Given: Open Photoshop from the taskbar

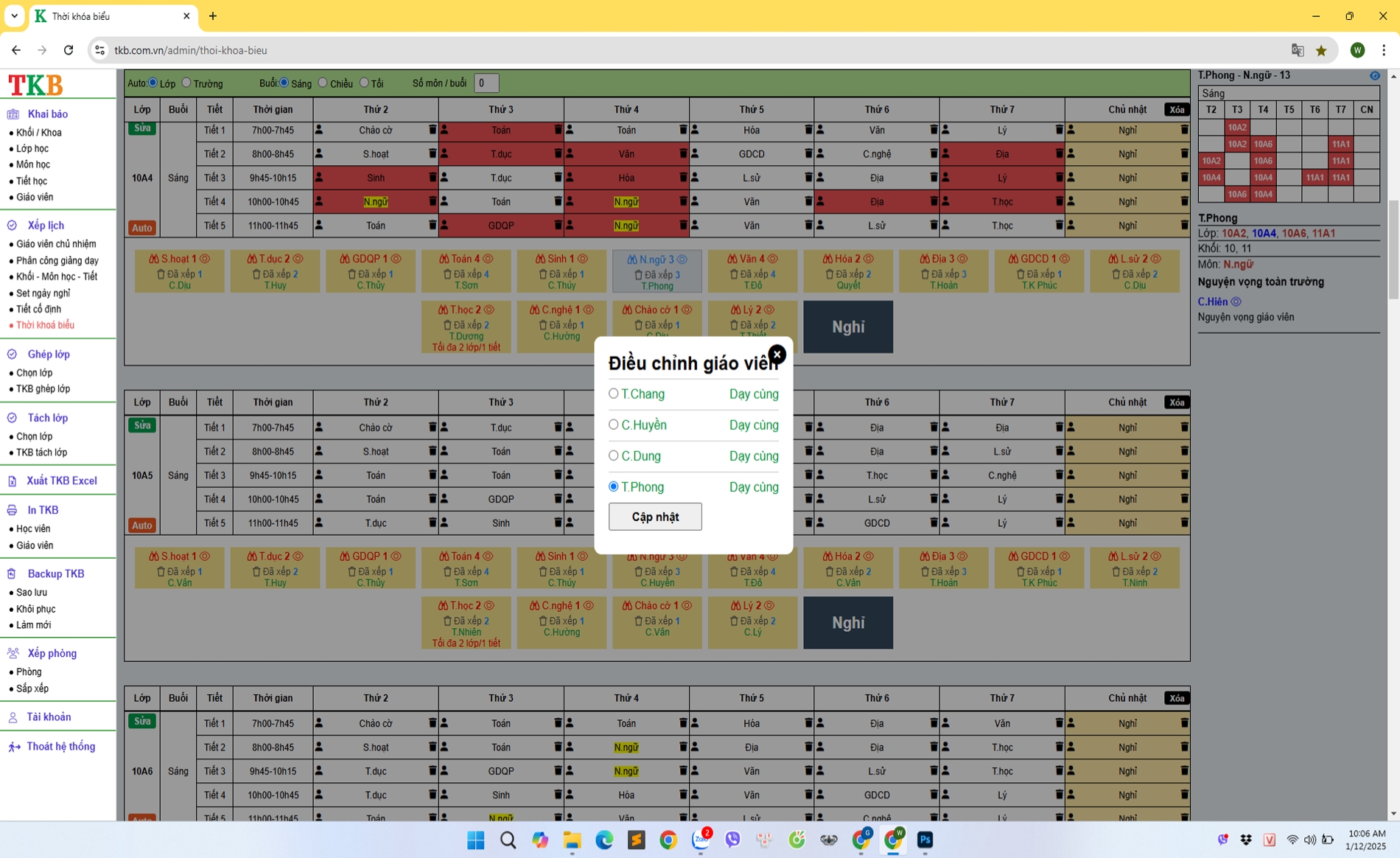Looking at the screenshot, I should 925,840.
